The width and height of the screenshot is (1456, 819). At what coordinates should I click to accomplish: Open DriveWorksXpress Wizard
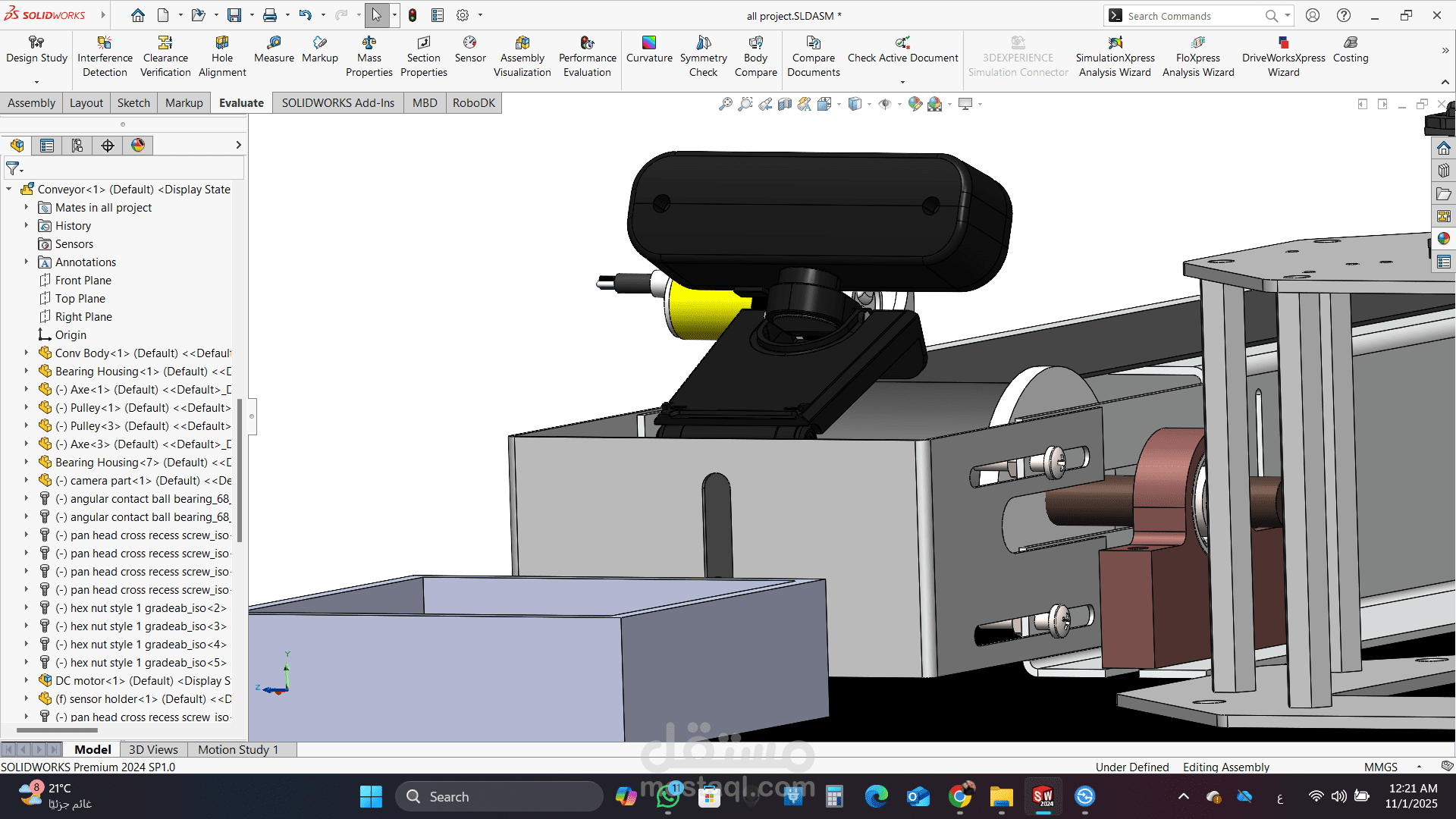[x=1283, y=57]
